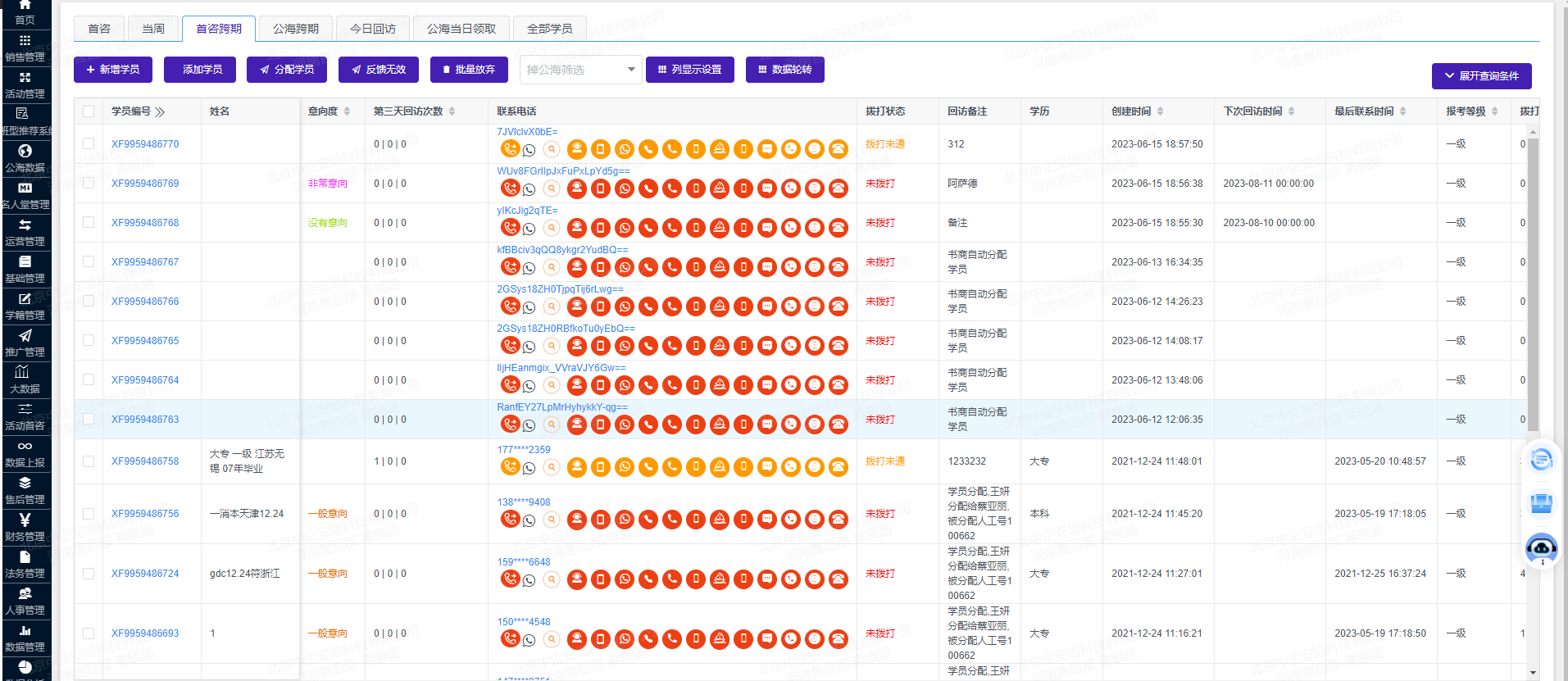Check the box for row XF9959486758
This screenshot has width=1568, height=681.
point(89,461)
